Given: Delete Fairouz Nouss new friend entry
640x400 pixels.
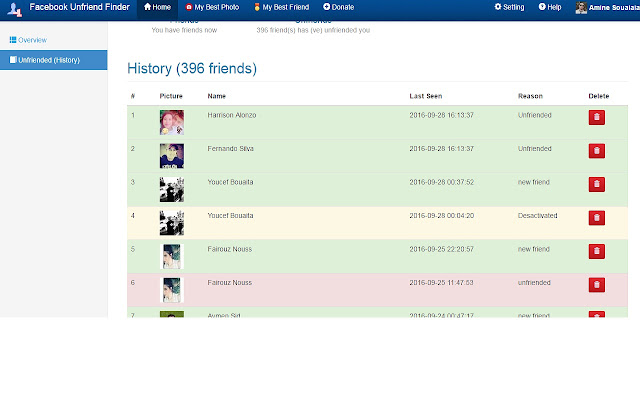Looking at the screenshot, I should tap(596, 251).
